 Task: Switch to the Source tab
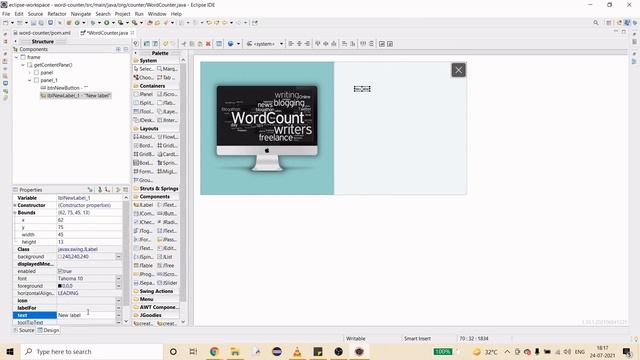pyautogui.click(x=24, y=330)
